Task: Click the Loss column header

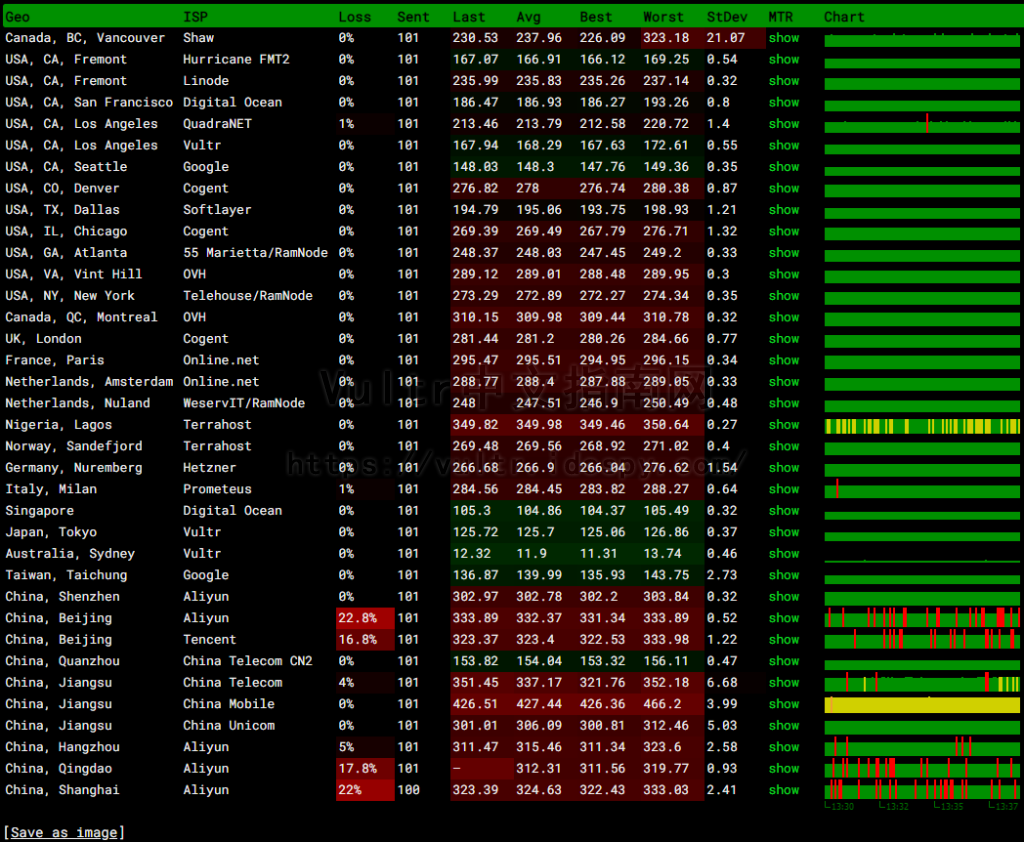Action: point(355,17)
